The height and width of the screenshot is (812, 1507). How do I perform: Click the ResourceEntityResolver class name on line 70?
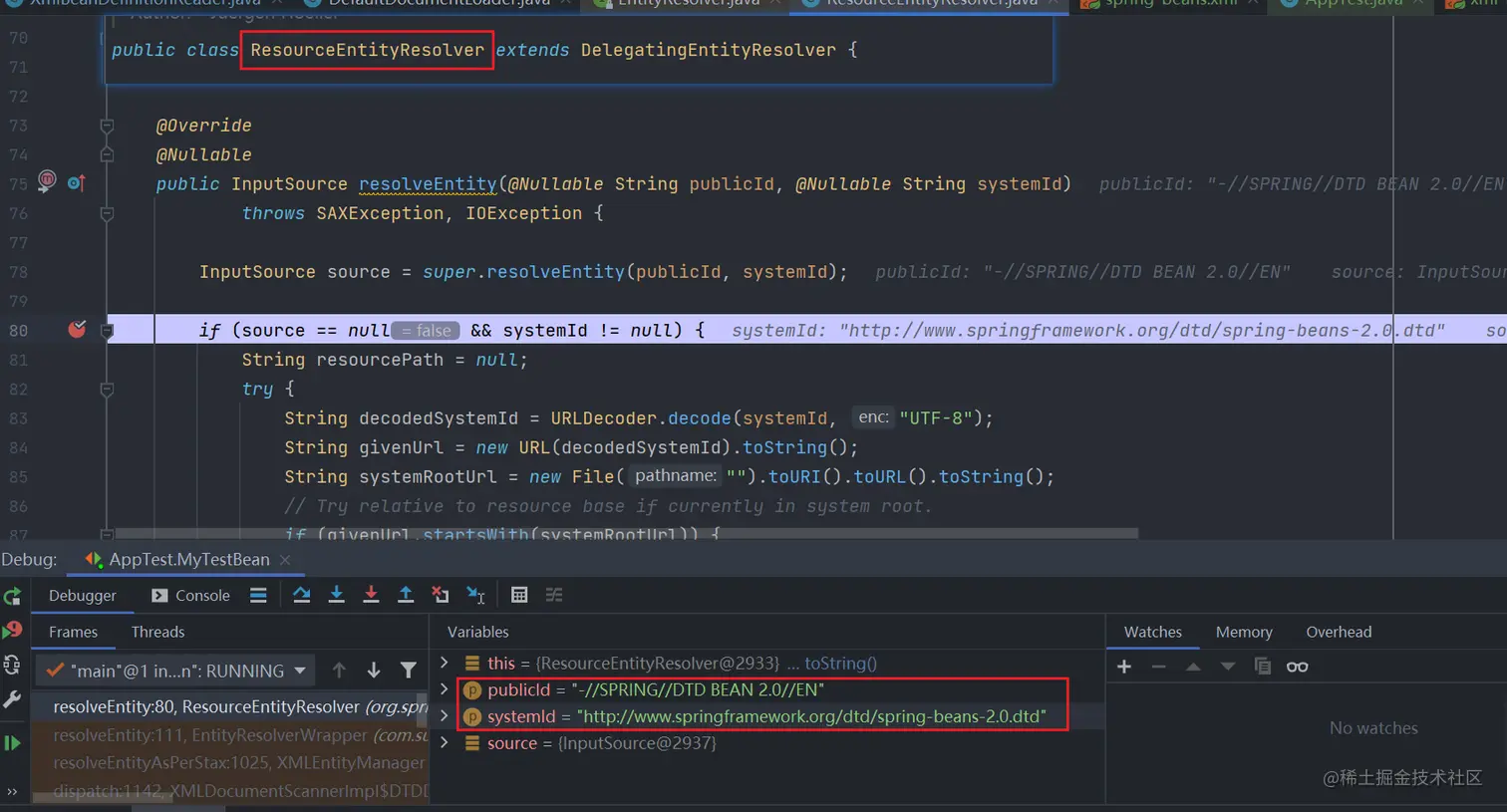367,50
